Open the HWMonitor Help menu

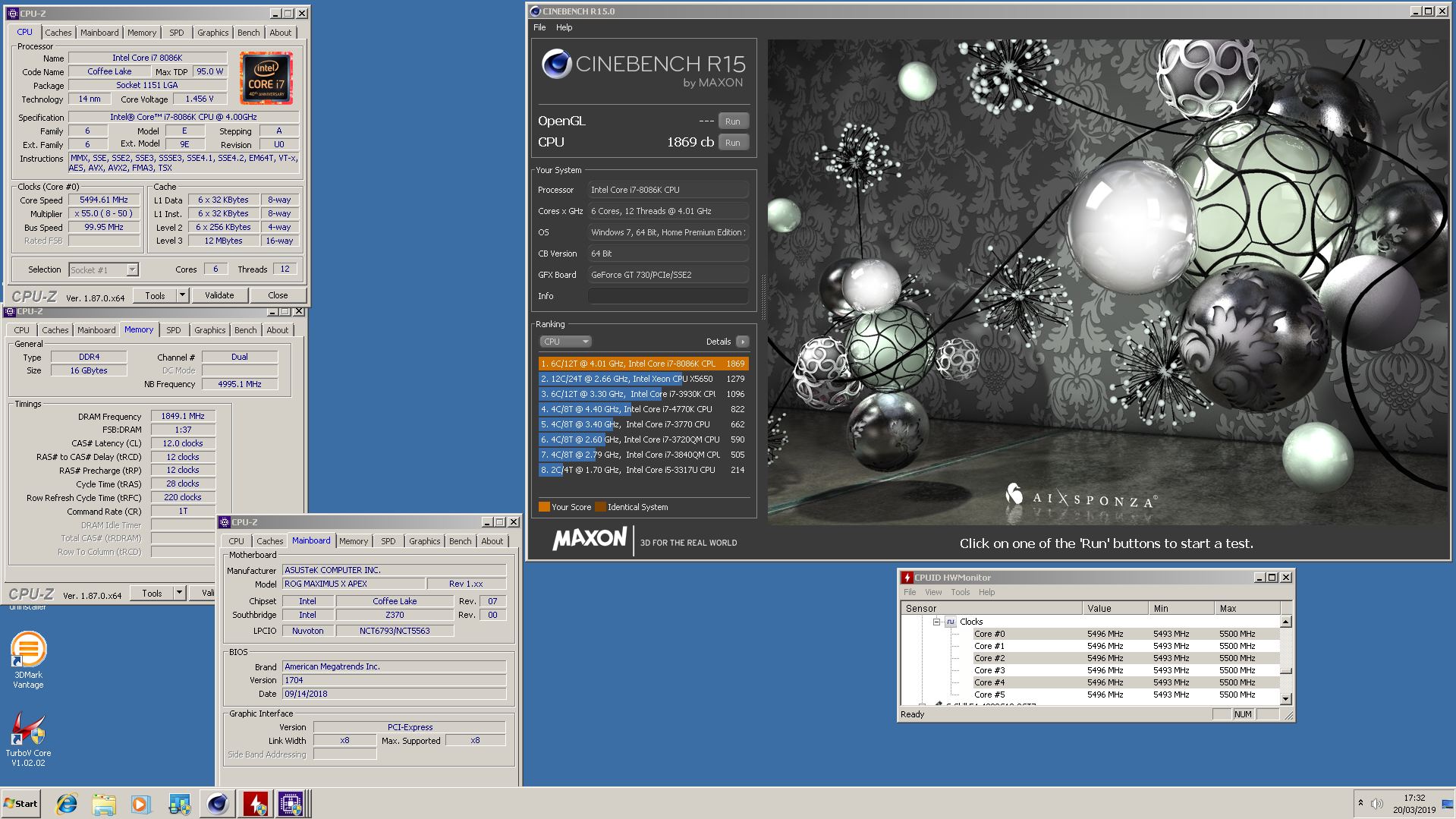(x=986, y=592)
